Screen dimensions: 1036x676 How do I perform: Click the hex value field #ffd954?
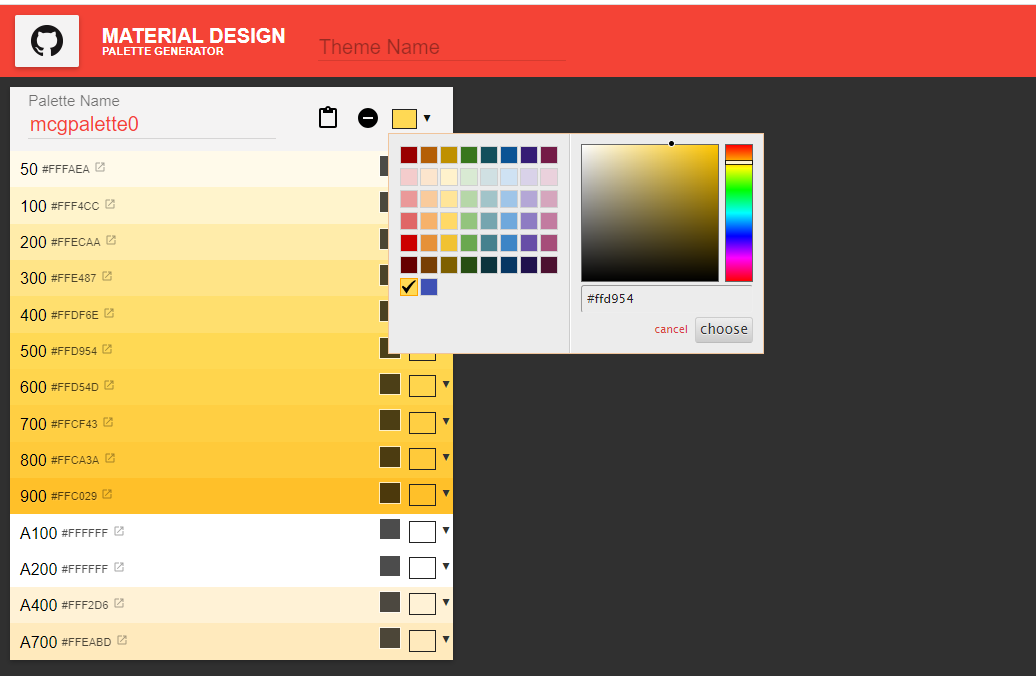tap(666, 299)
